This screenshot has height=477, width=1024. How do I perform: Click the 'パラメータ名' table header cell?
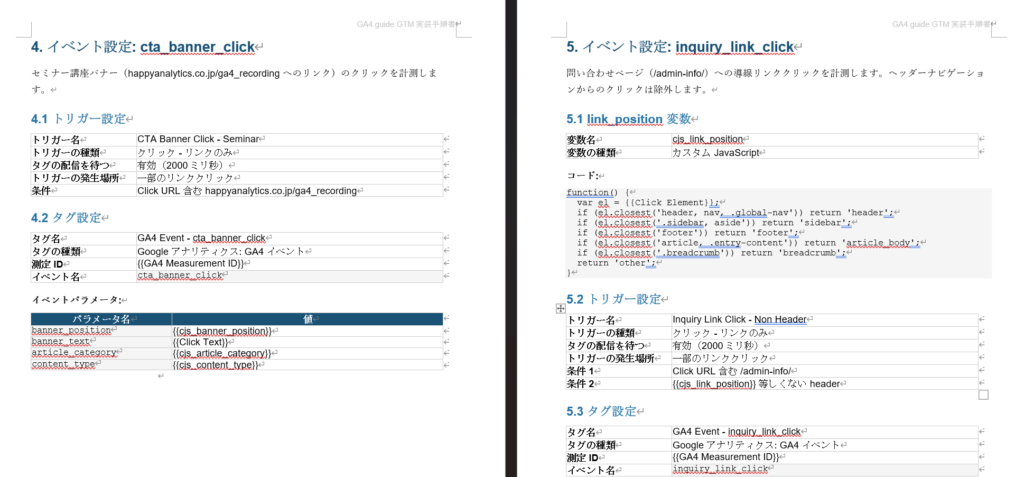(100, 319)
